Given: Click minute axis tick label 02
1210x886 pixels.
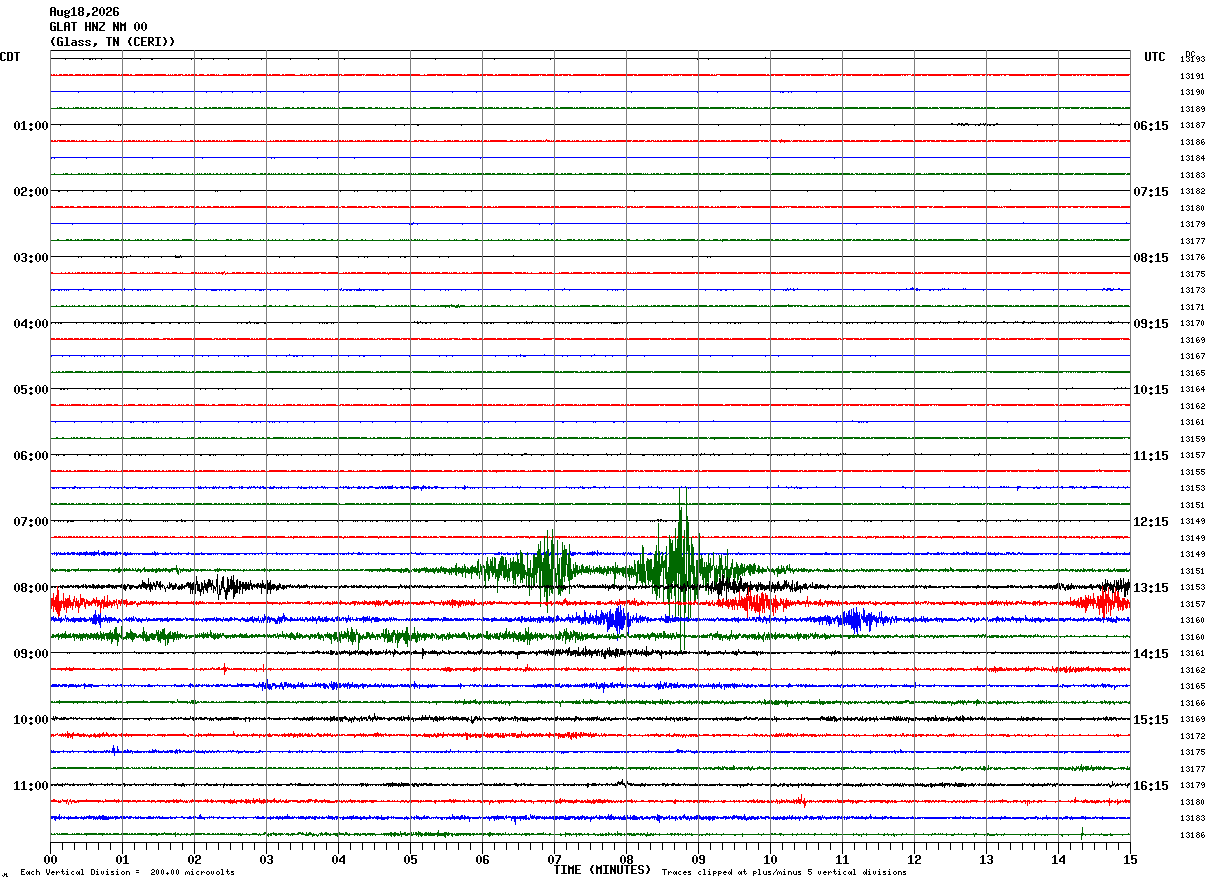Looking at the screenshot, I should click(x=194, y=859).
